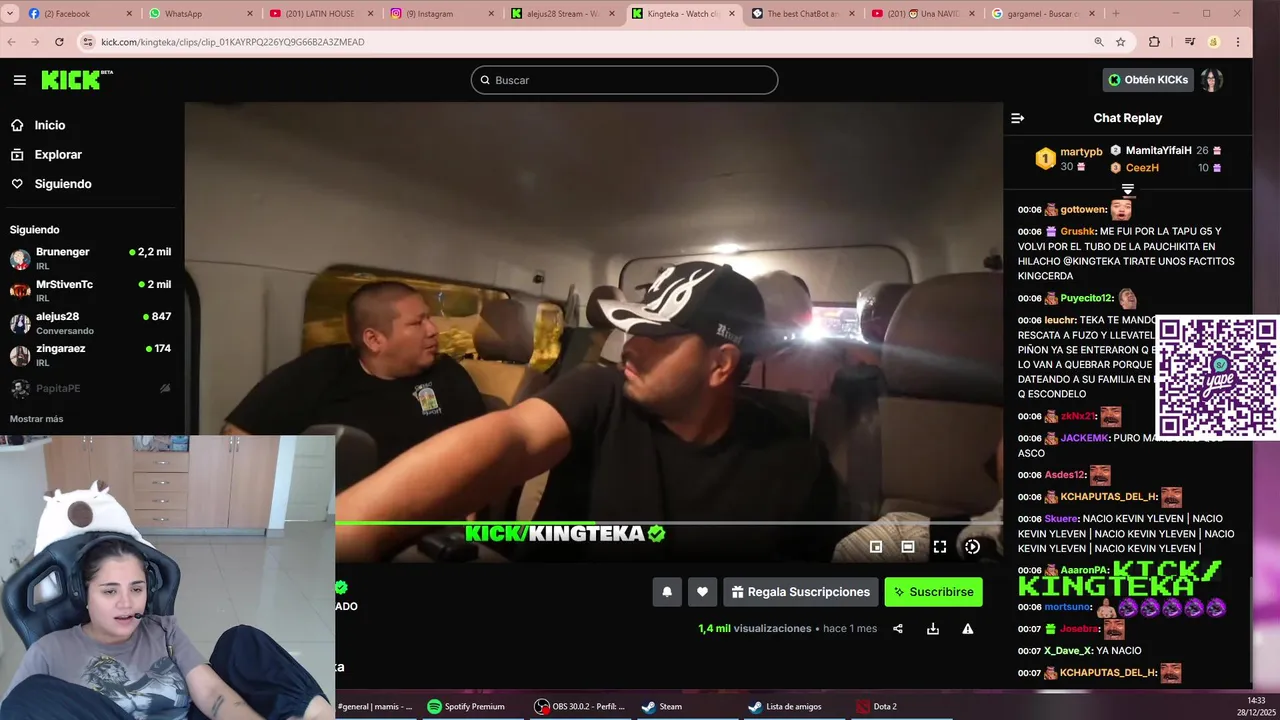Open the Kick hamburger sidebar menu
This screenshot has width=1280, height=720.
[19, 80]
